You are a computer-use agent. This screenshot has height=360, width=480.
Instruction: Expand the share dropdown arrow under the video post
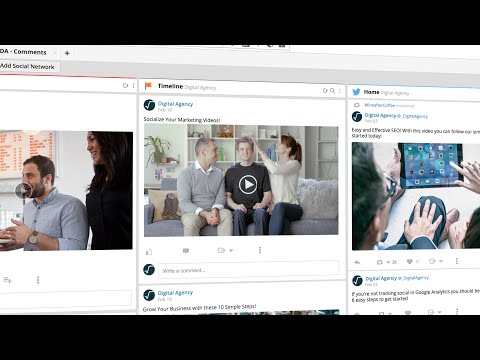231,250
